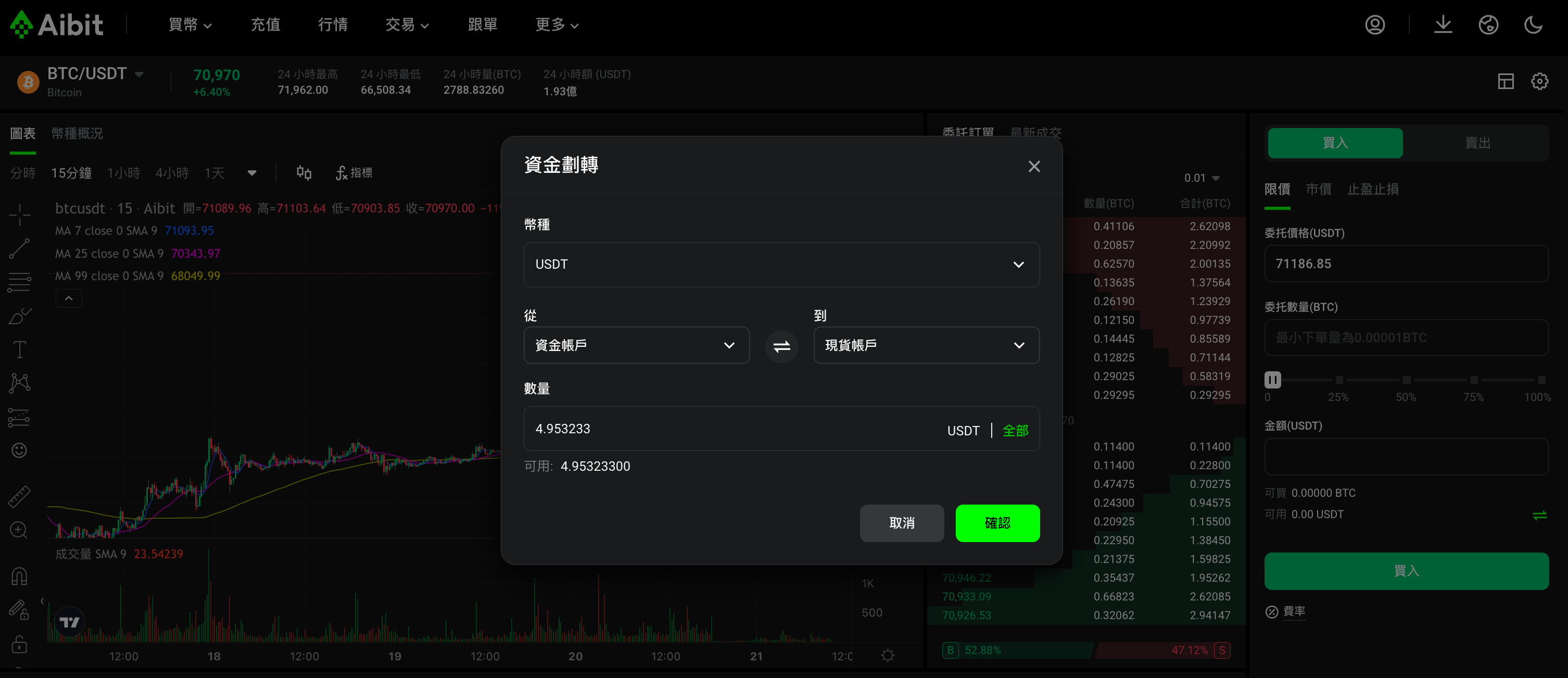Click the 委托價格 price input field
The height and width of the screenshot is (678, 1568).
(x=1406, y=263)
